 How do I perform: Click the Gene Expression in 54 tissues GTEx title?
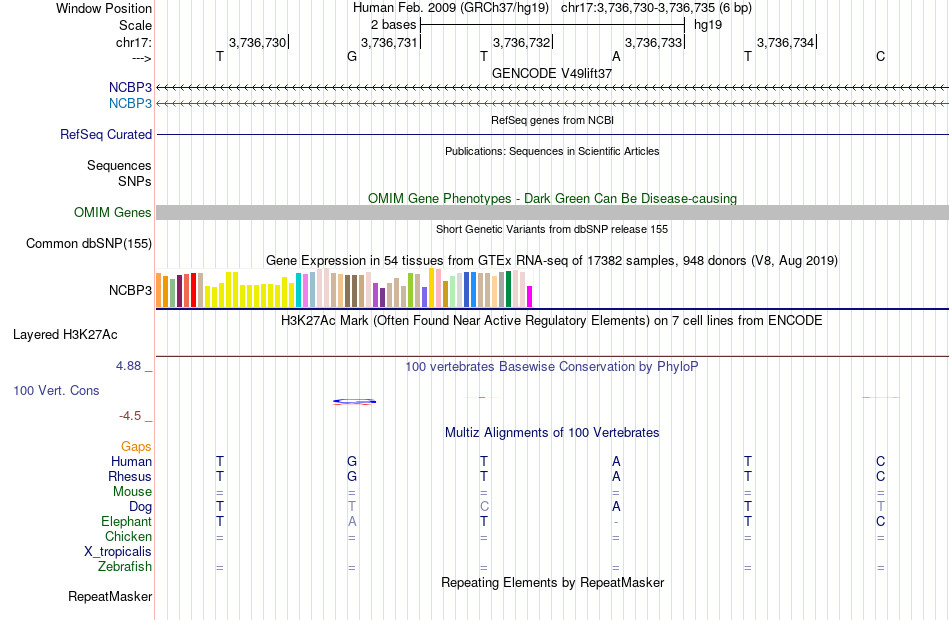[552, 261]
